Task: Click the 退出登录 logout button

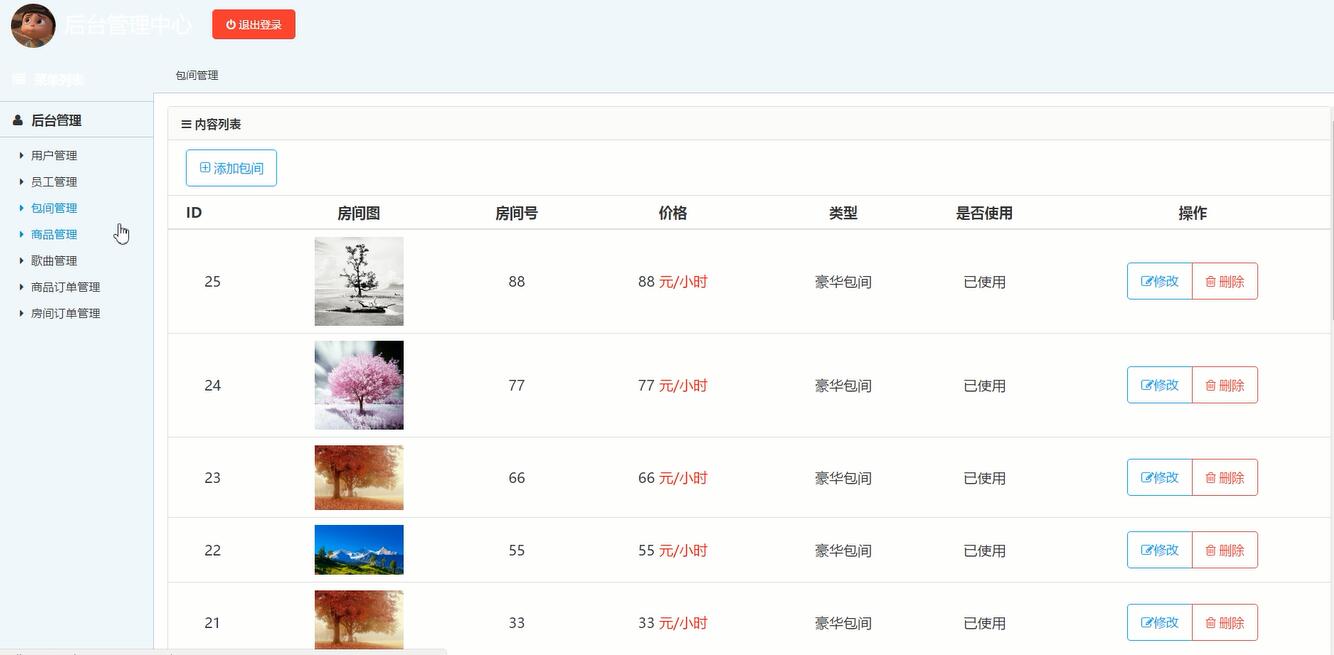Action: pos(254,25)
